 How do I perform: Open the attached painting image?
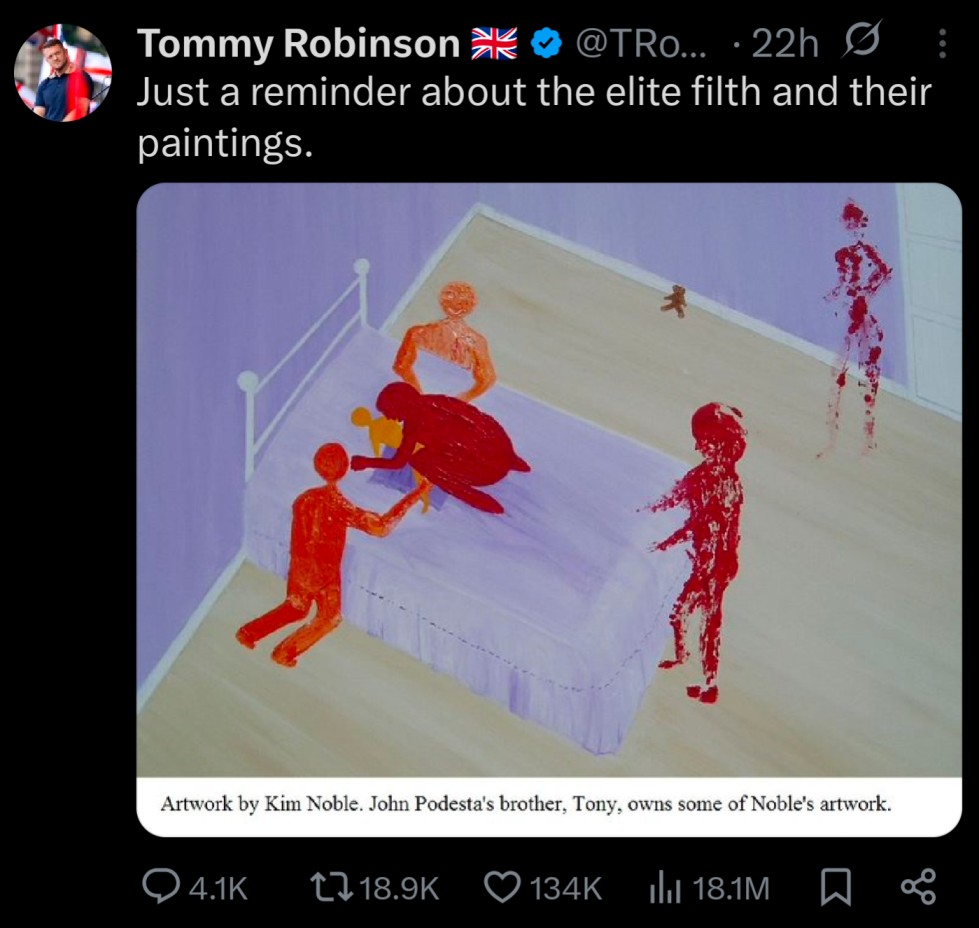pyautogui.click(x=549, y=480)
